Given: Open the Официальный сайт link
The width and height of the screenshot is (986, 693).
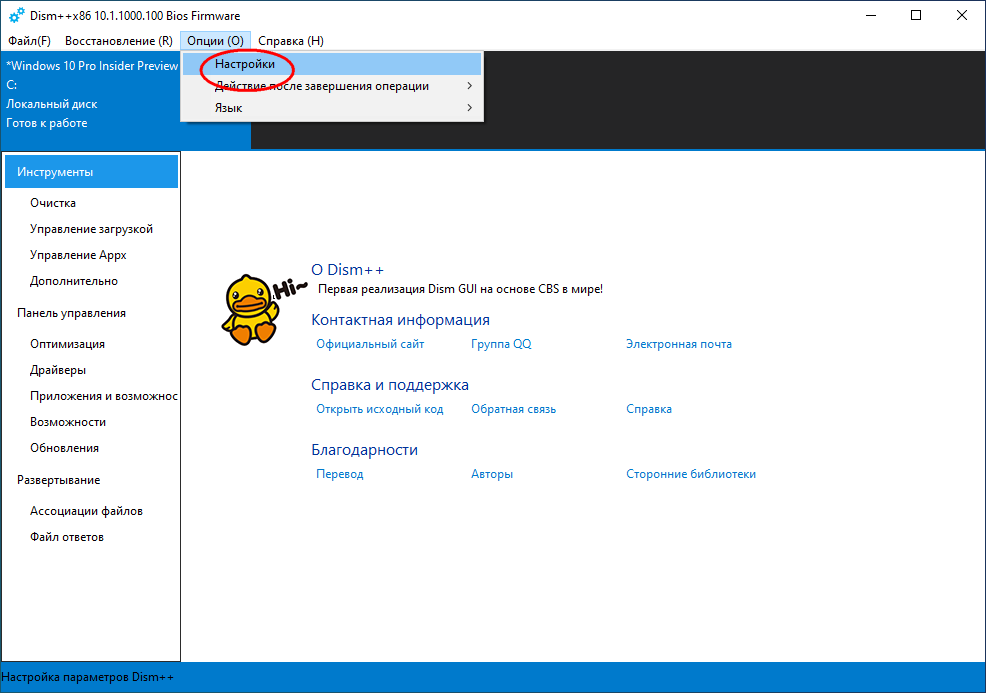Looking at the screenshot, I should click(x=370, y=344).
